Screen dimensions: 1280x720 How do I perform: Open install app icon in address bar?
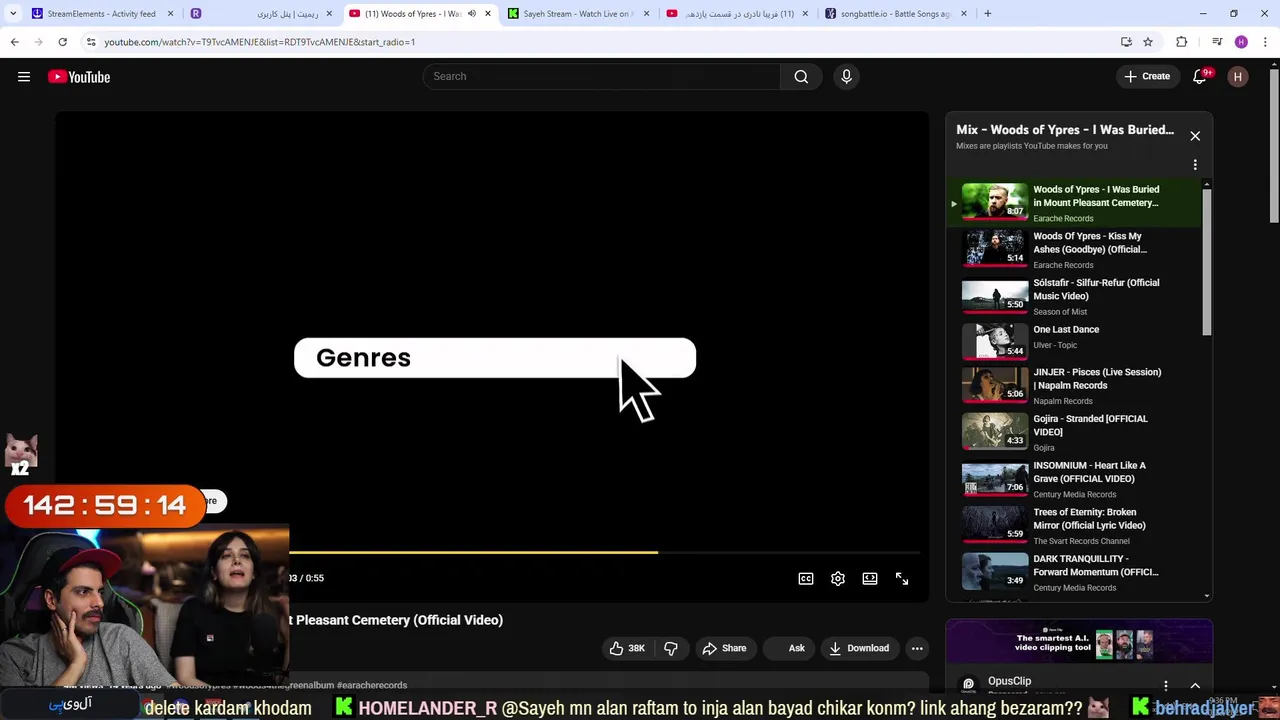click(x=1126, y=42)
